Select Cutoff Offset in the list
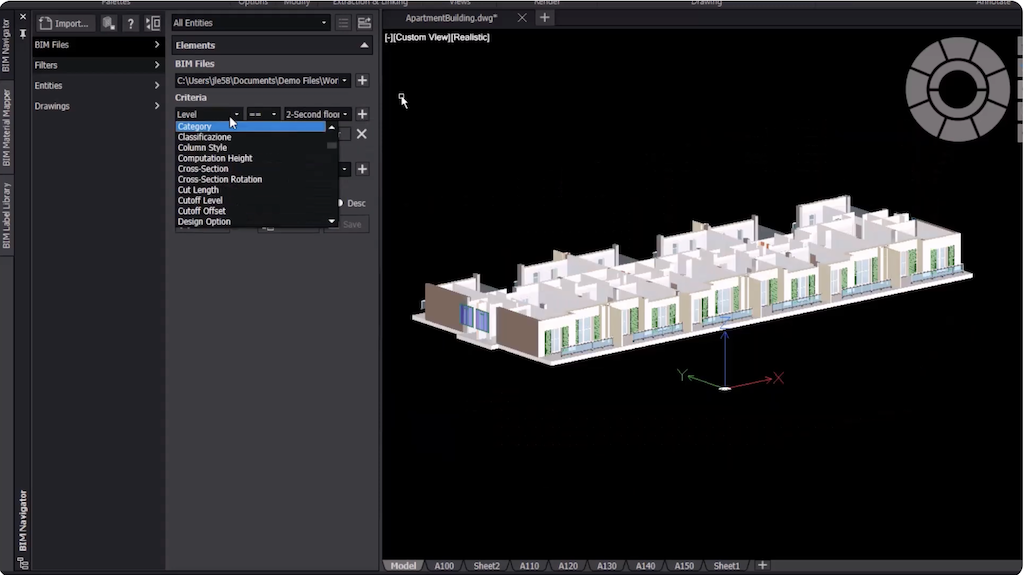Viewport: 1024px width, 575px height. coord(250,211)
